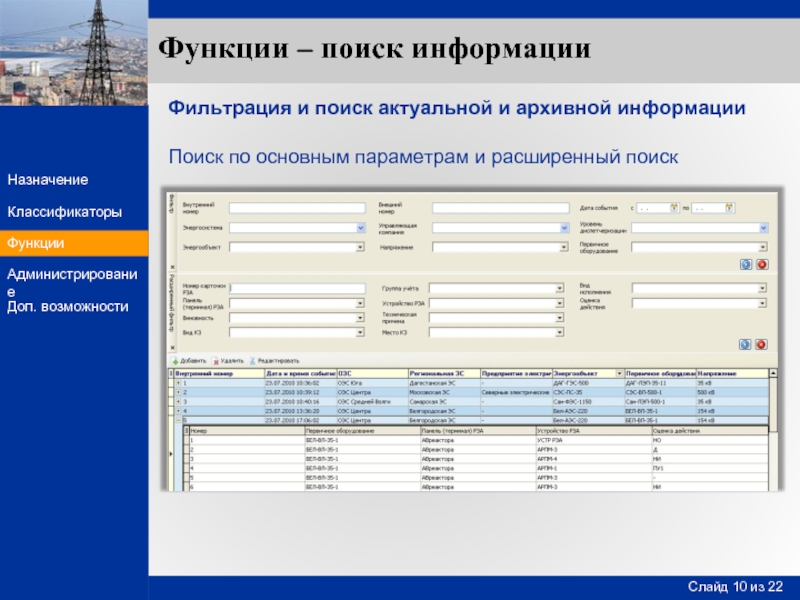Image resolution: width=800 pixels, height=600 pixels.
Task: Expand row 3 in the events table
Action: pos(179,402)
